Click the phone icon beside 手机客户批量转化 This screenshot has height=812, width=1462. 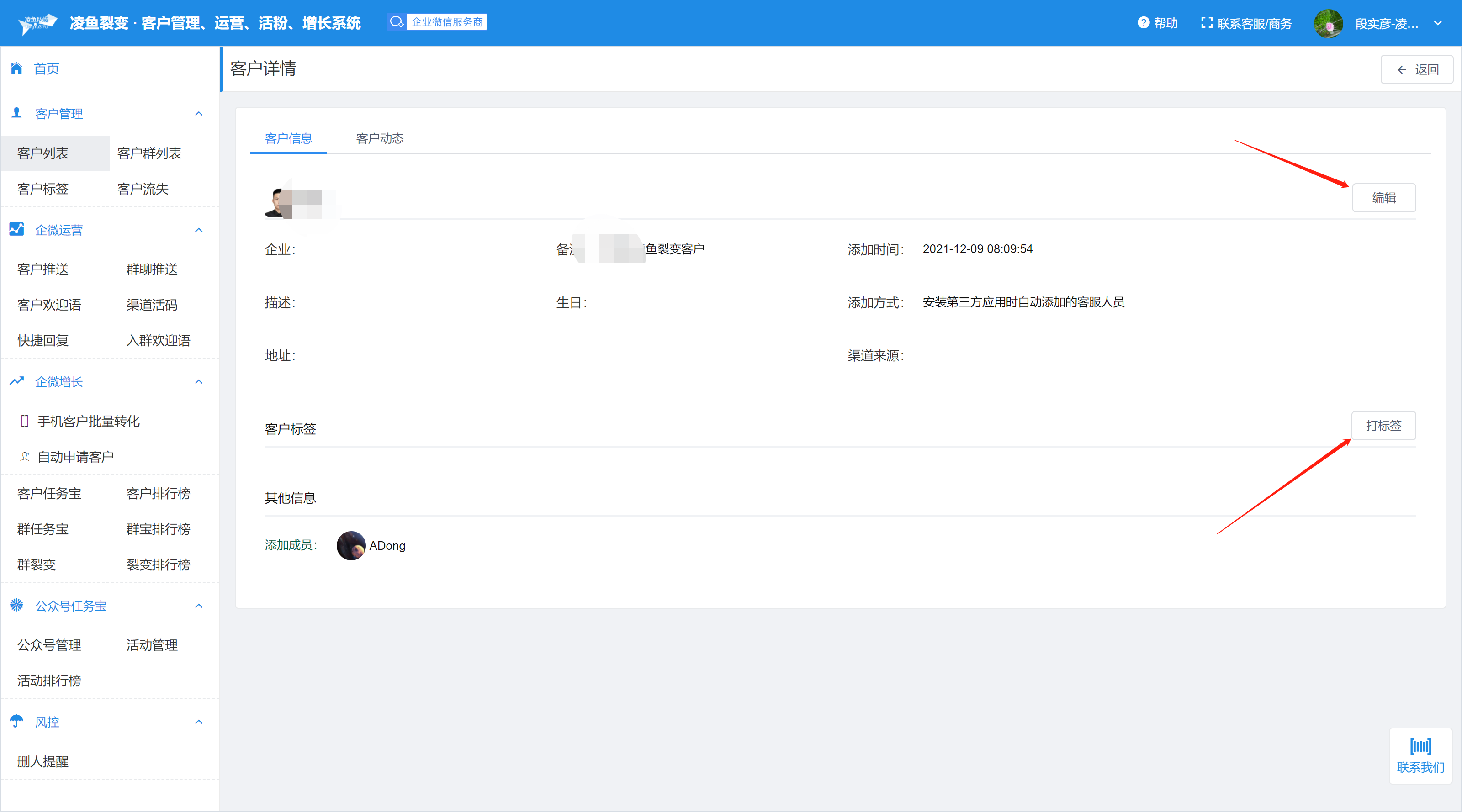click(x=24, y=421)
